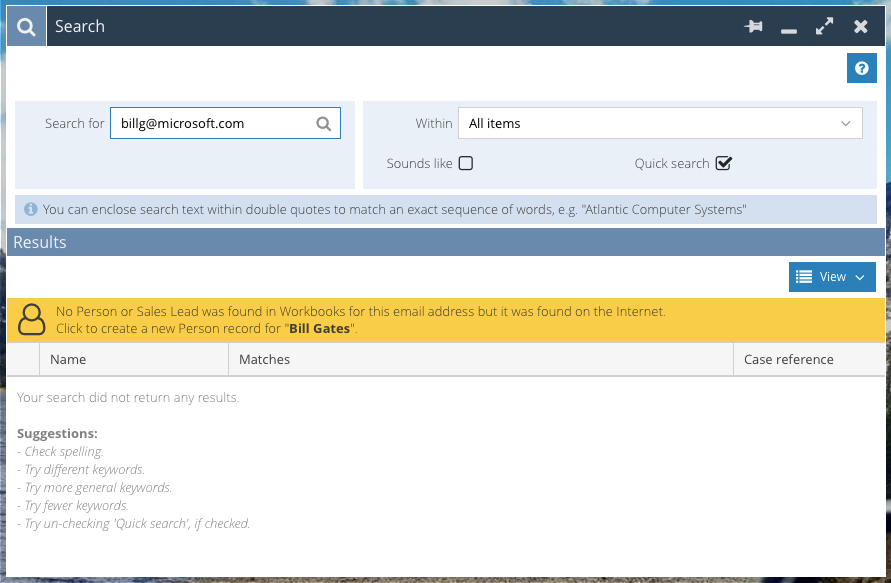Image resolution: width=891 pixels, height=583 pixels.
Task: Pin the Search window with the pin icon
Action: pyautogui.click(x=753, y=26)
